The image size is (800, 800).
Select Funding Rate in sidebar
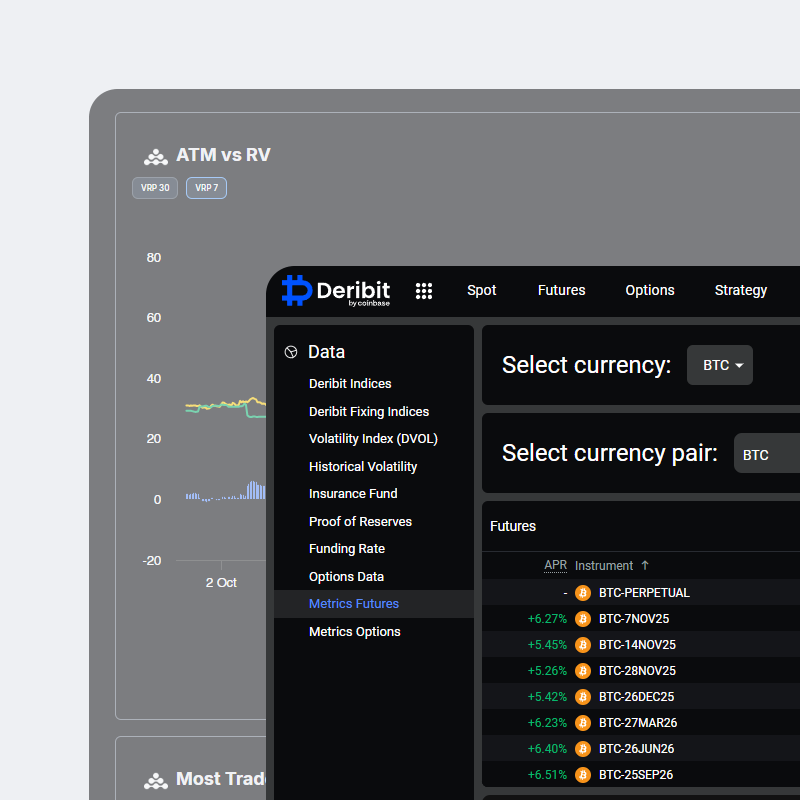pyautogui.click(x=346, y=549)
